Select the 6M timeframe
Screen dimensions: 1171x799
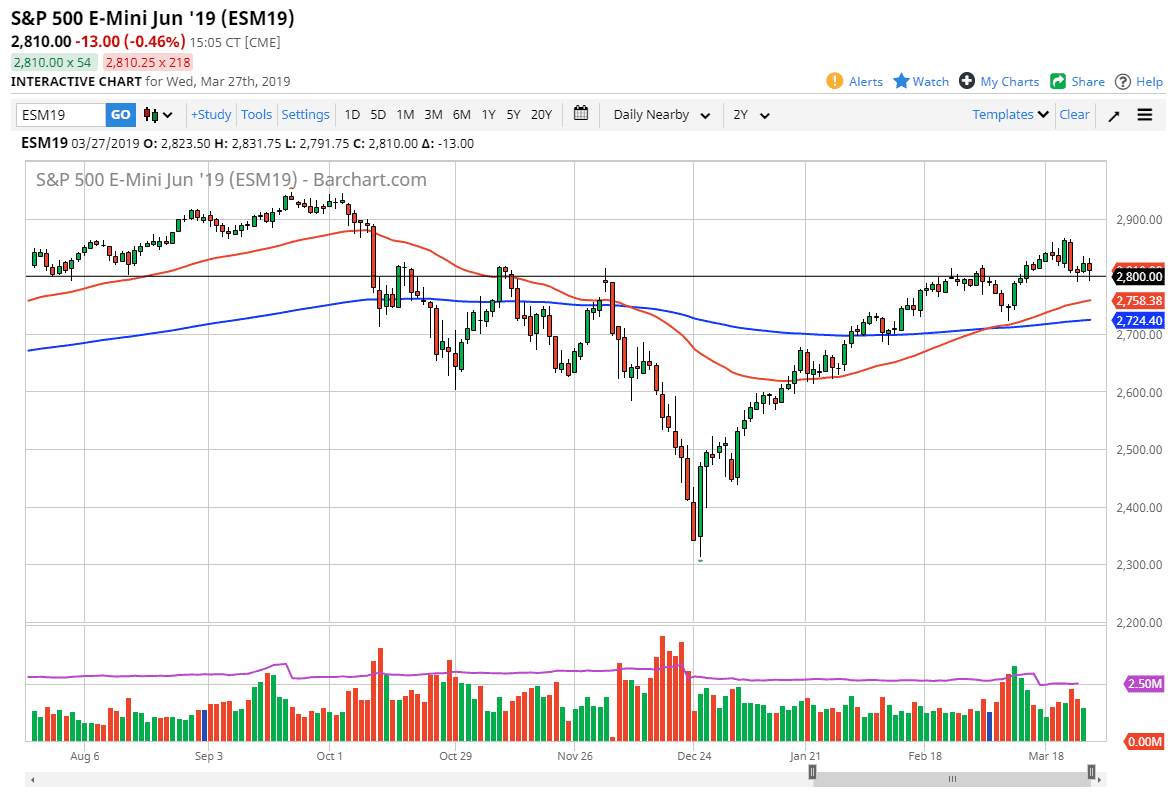pyautogui.click(x=461, y=115)
